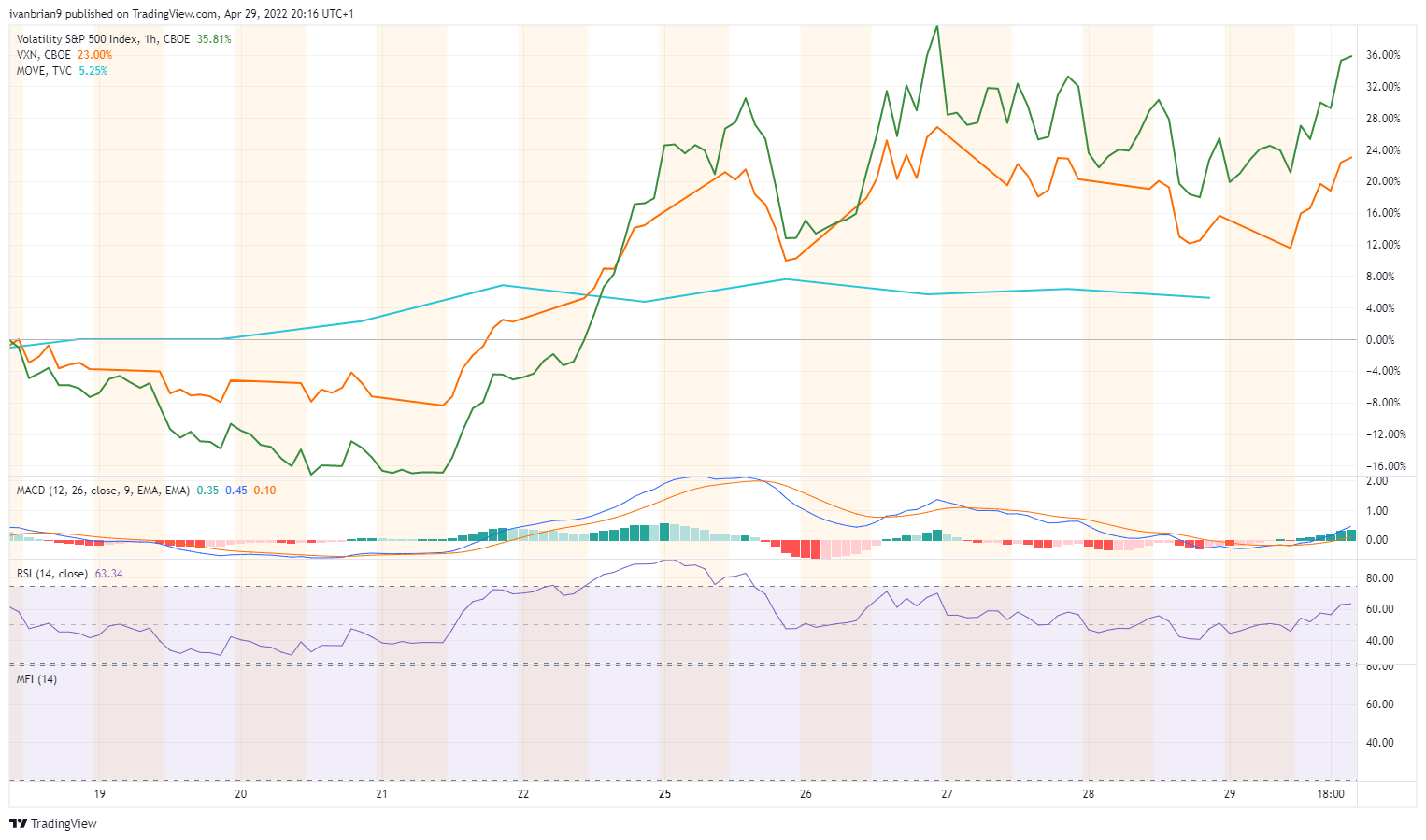Select the 'MOVE, TVC' legend label
Viewport: 1426px width, 840px height.
coord(45,71)
